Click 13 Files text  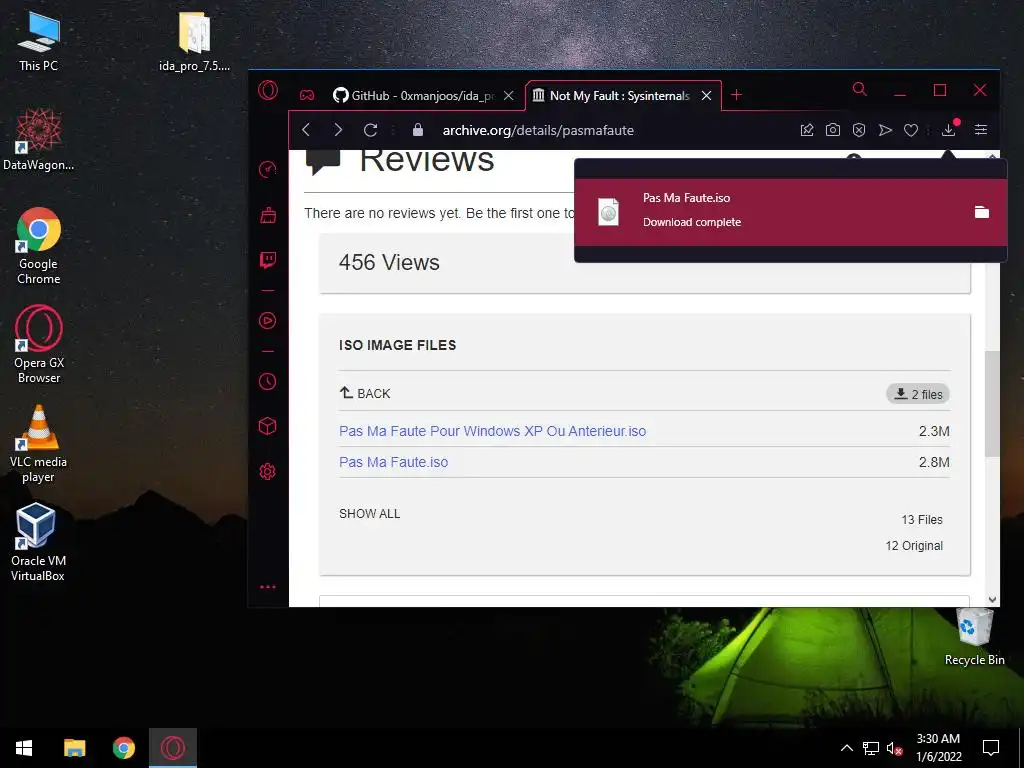[x=922, y=520]
